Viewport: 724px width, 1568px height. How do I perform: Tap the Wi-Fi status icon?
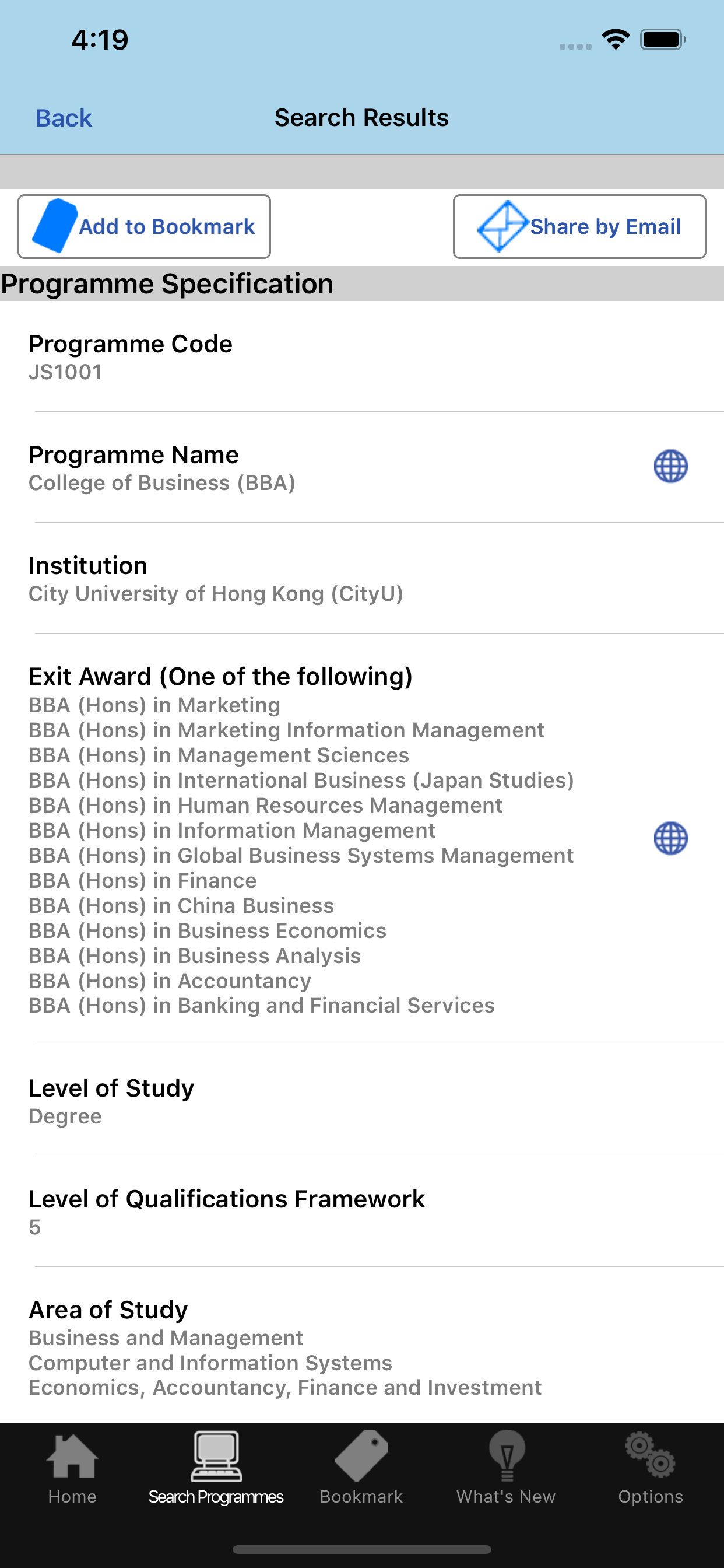coord(615,40)
